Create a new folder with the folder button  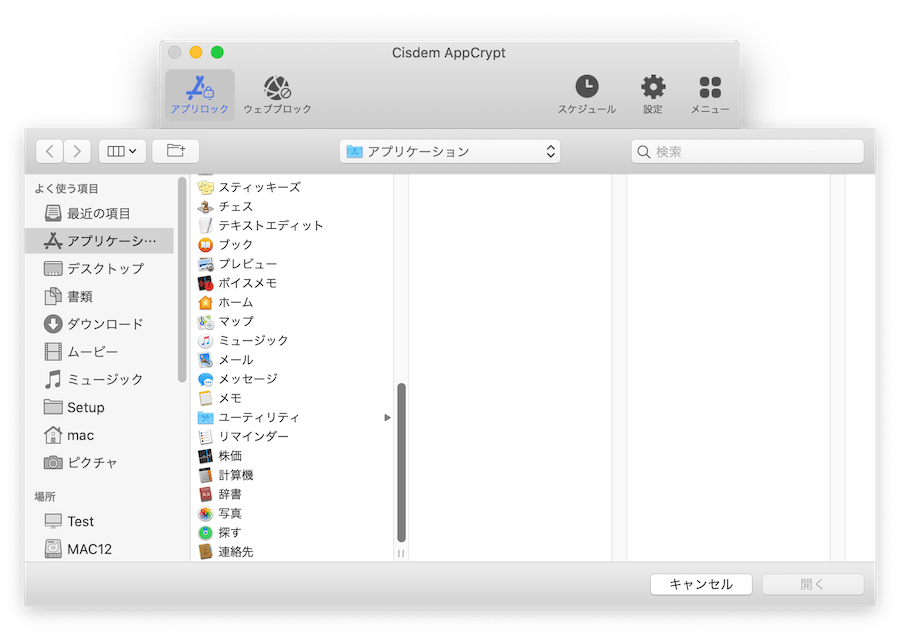176,151
